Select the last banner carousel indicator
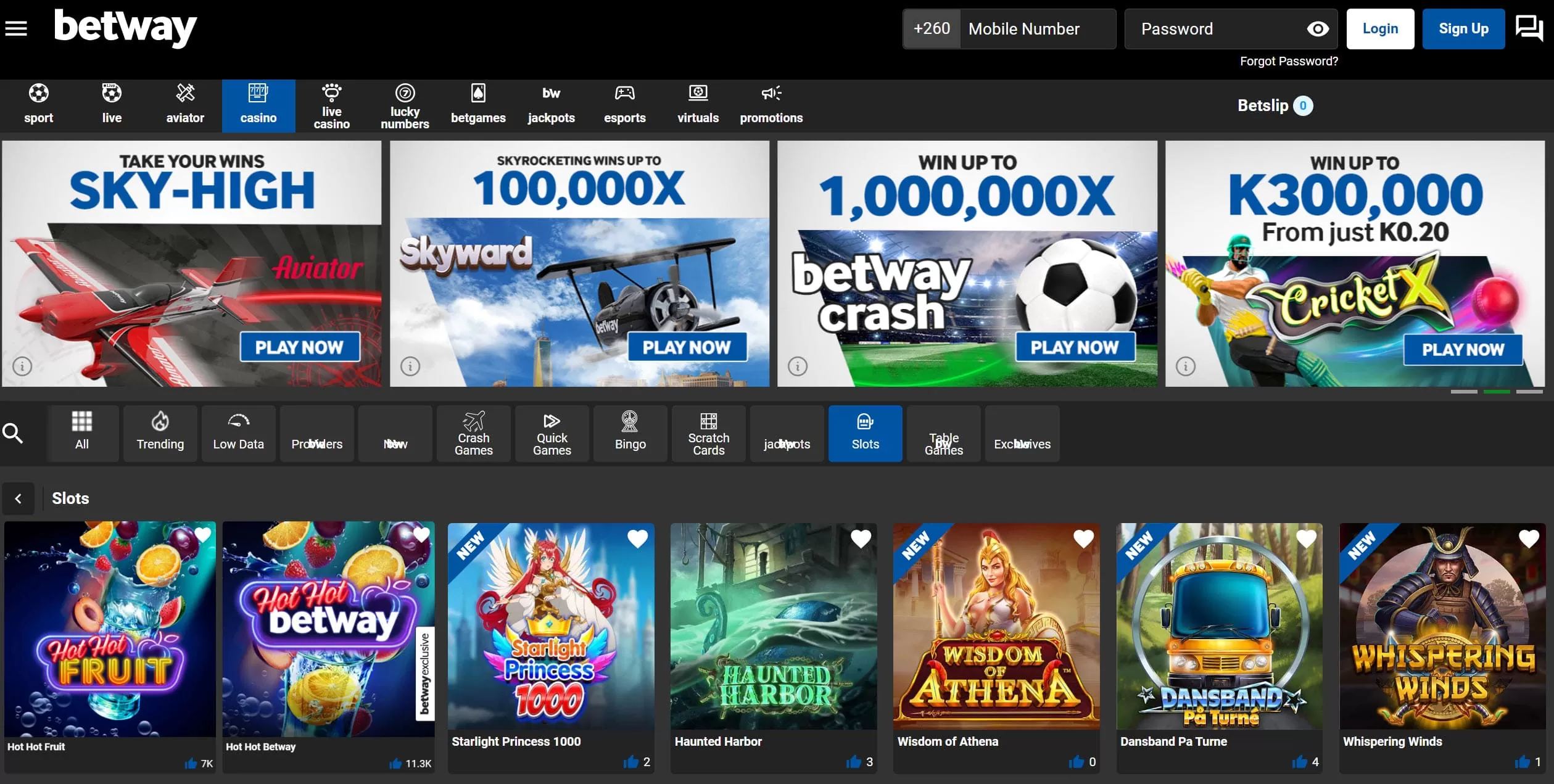 tap(1529, 392)
